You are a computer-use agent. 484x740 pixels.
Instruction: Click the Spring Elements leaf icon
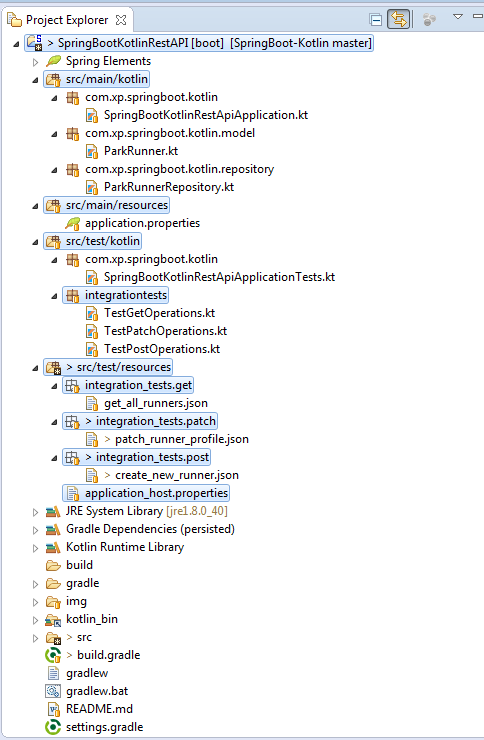(54, 61)
